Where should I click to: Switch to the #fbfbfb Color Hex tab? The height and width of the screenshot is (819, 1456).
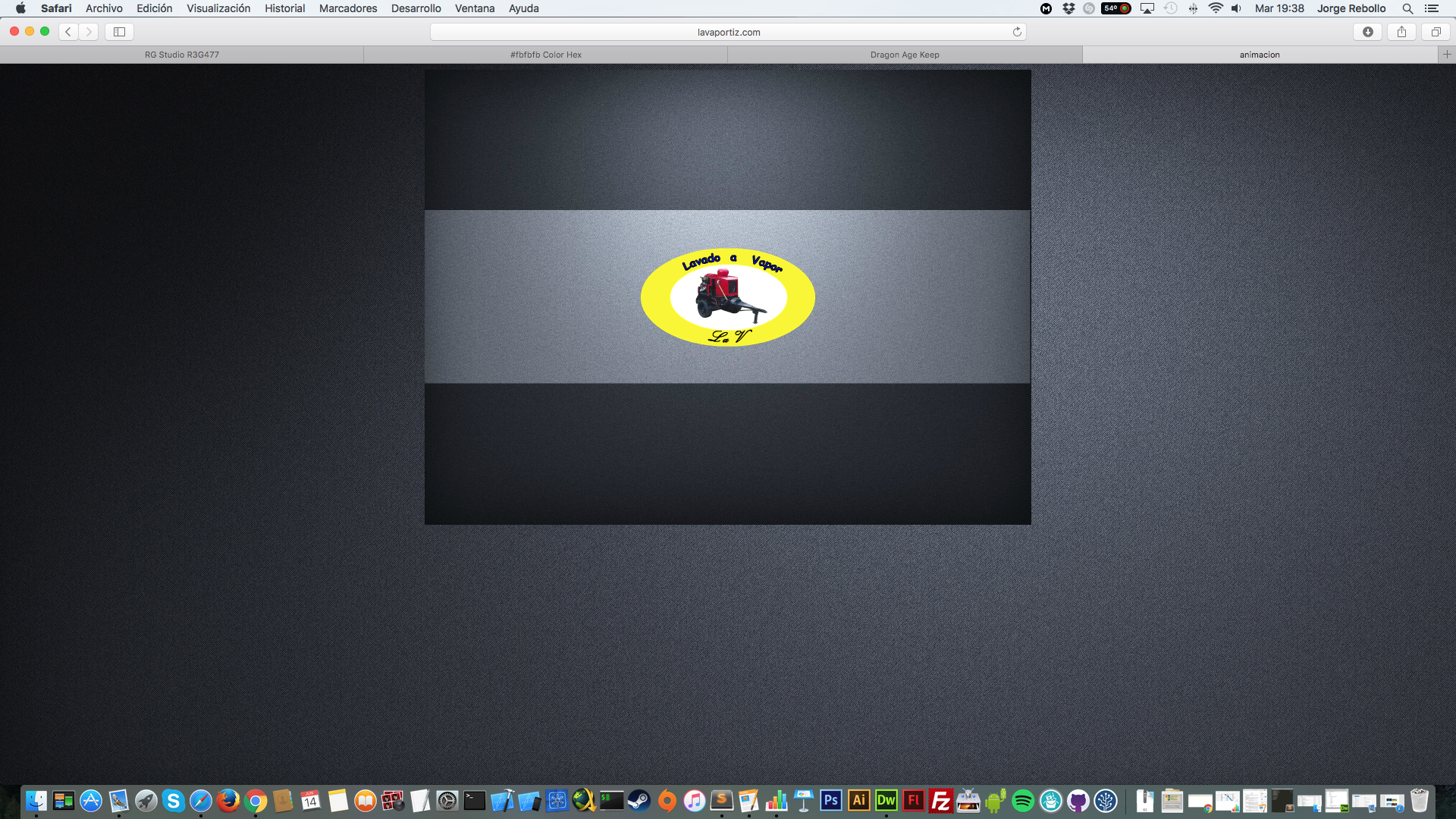(x=546, y=55)
